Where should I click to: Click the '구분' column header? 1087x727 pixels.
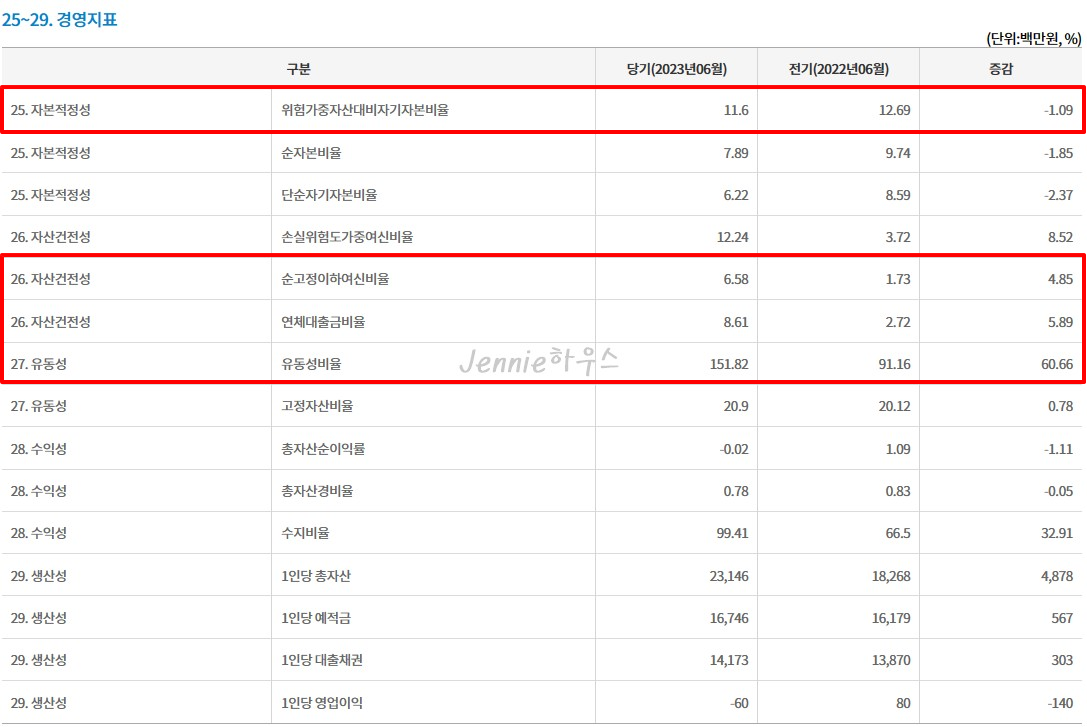298,69
